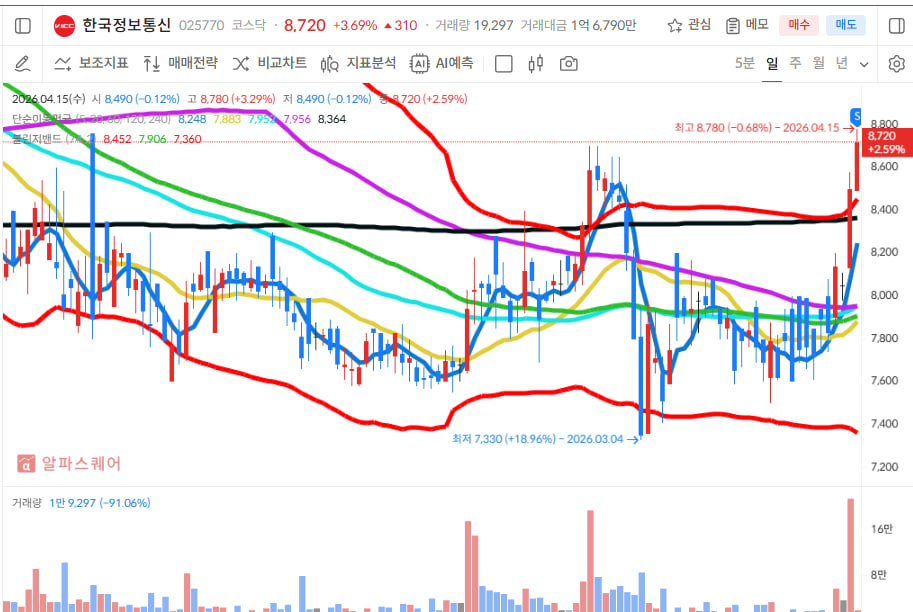Take chart screenshot with camera icon
Image resolution: width=913 pixels, height=612 pixels.
pos(568,64)
